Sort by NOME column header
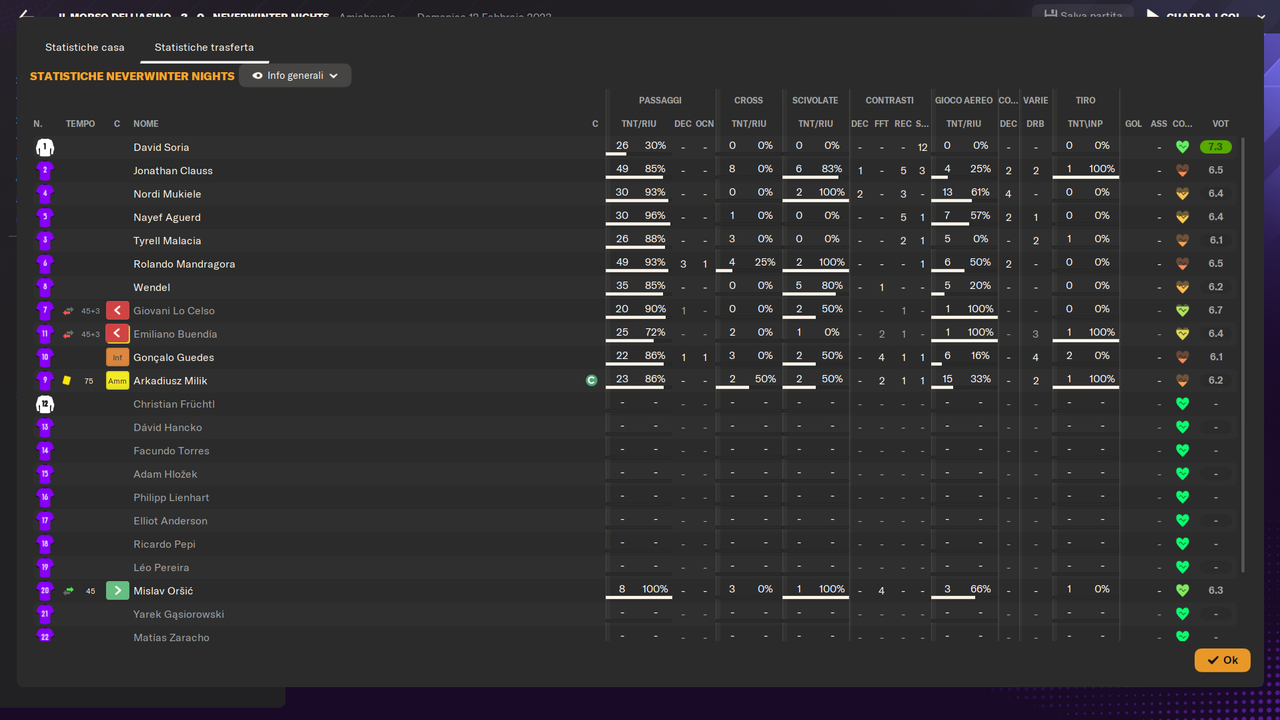Screen dimensions: 1280x720 coord(146,124)
